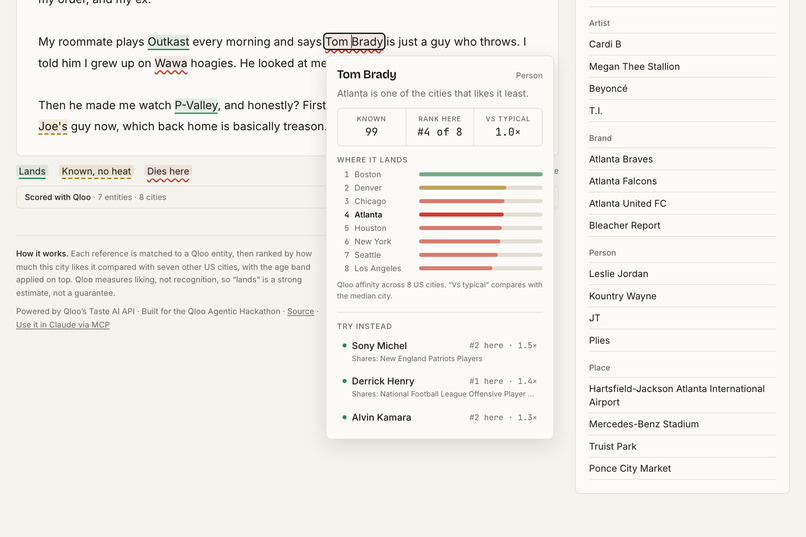Click the Wawa underlined reference

[x=171, y=64]
